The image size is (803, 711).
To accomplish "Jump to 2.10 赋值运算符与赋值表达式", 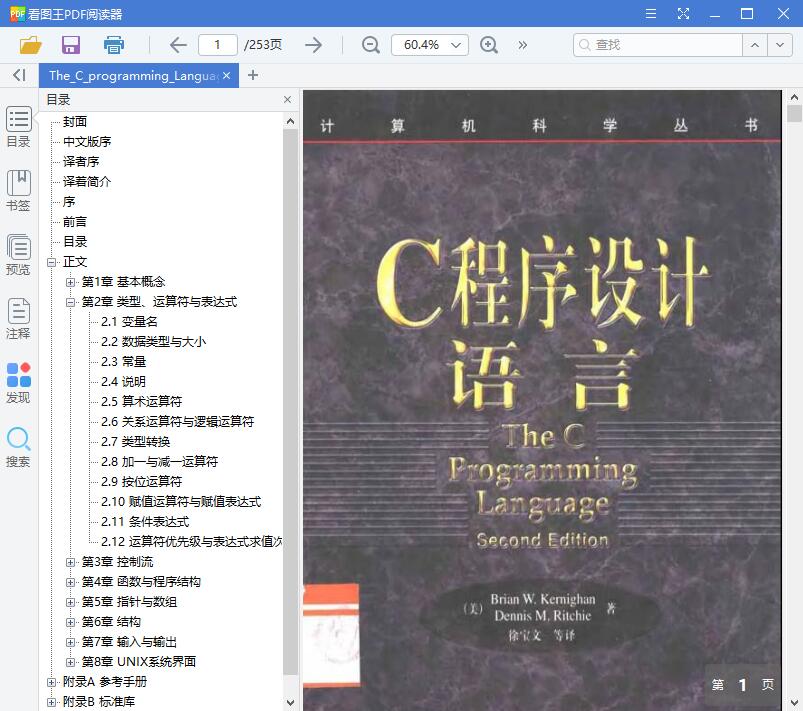I will click(181, 501).
